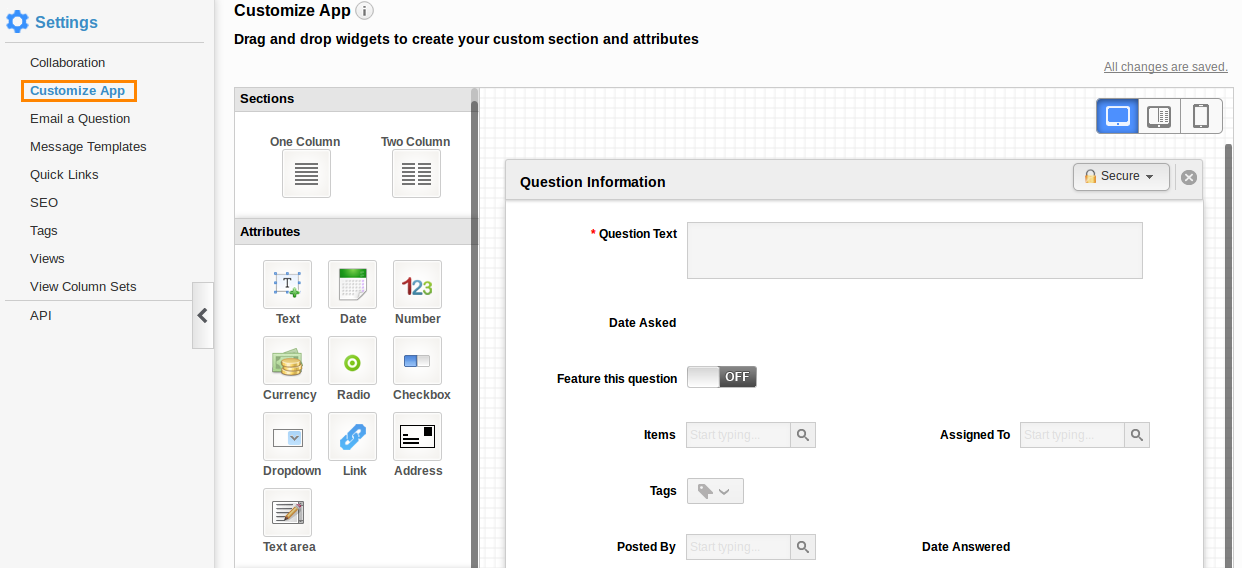Expand the Tags dropdown
Image resolution: width=1242 pixels, height=568 pixels.
coord(715,491)
